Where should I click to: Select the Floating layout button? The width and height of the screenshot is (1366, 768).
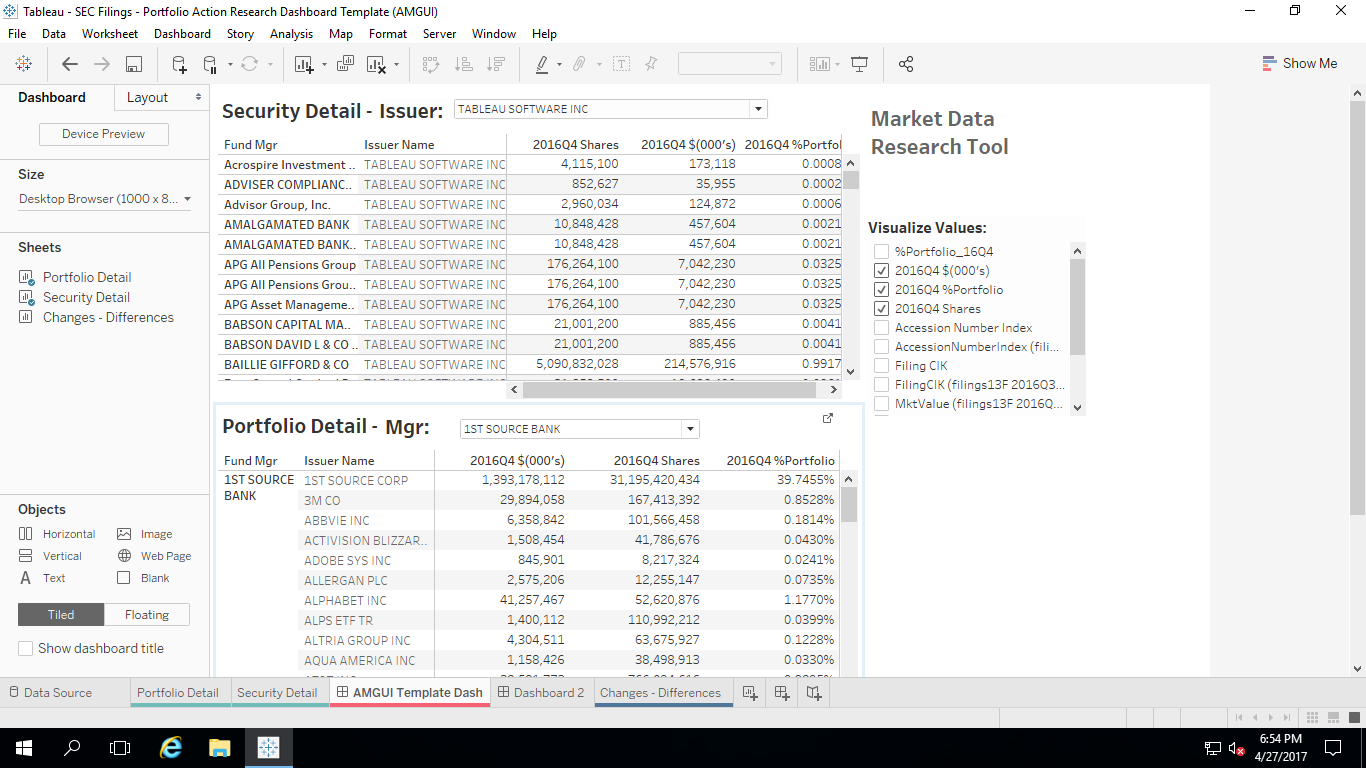pos(147,614)
